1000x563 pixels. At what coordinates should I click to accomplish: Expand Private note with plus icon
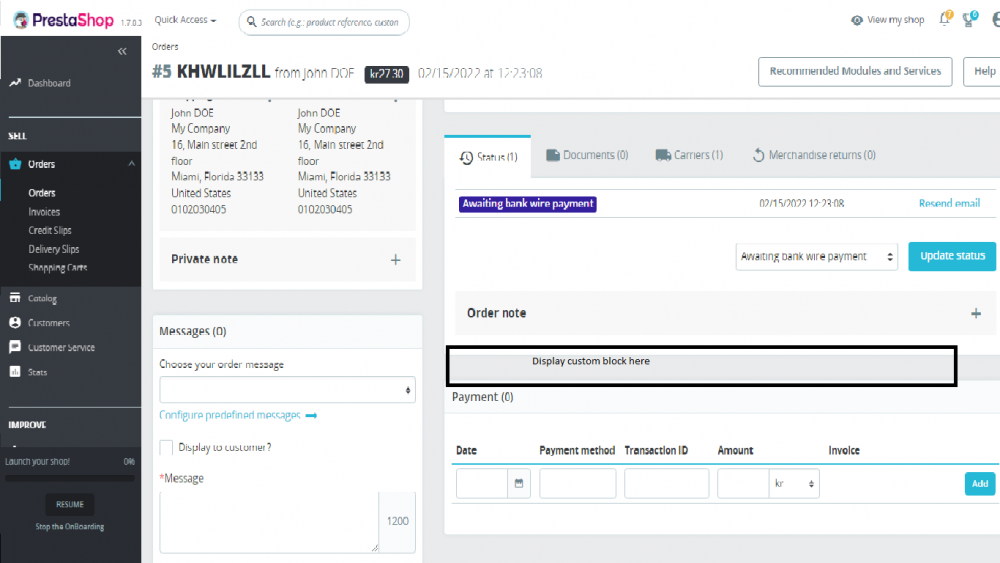click(x=395, y=260)
